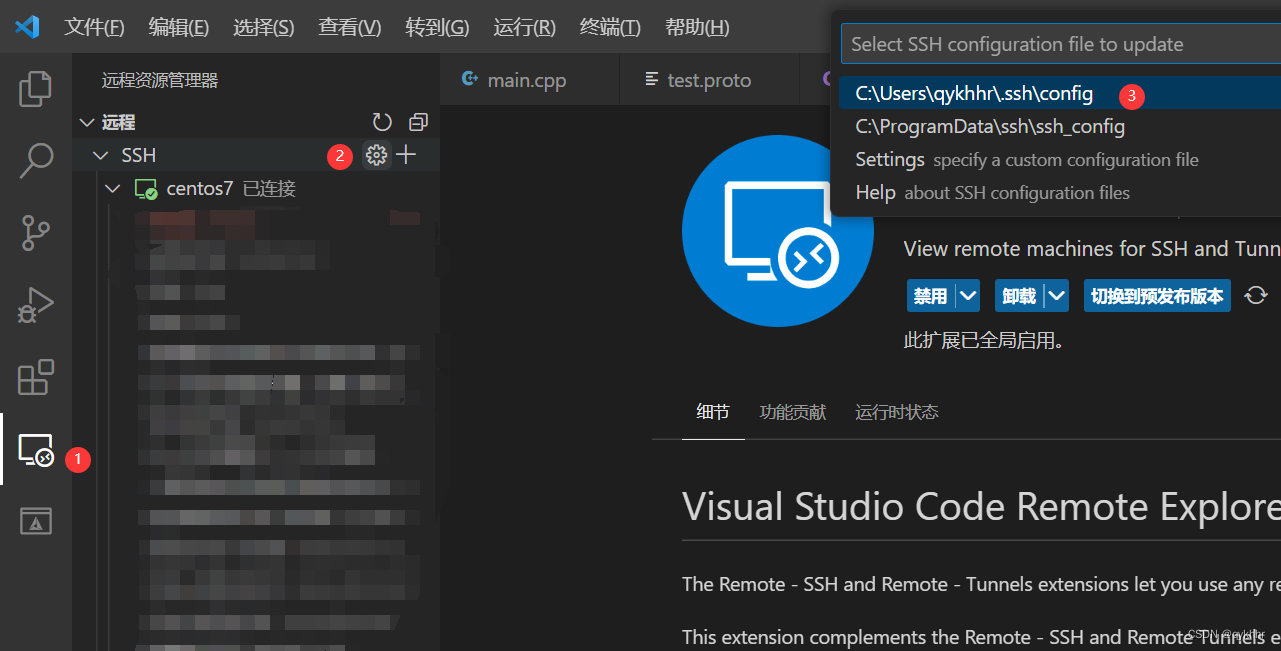Screen dimensions: 1281x651
Task: Click the 远程资源管理器 panel title
Action: click(x=160, y=80)
